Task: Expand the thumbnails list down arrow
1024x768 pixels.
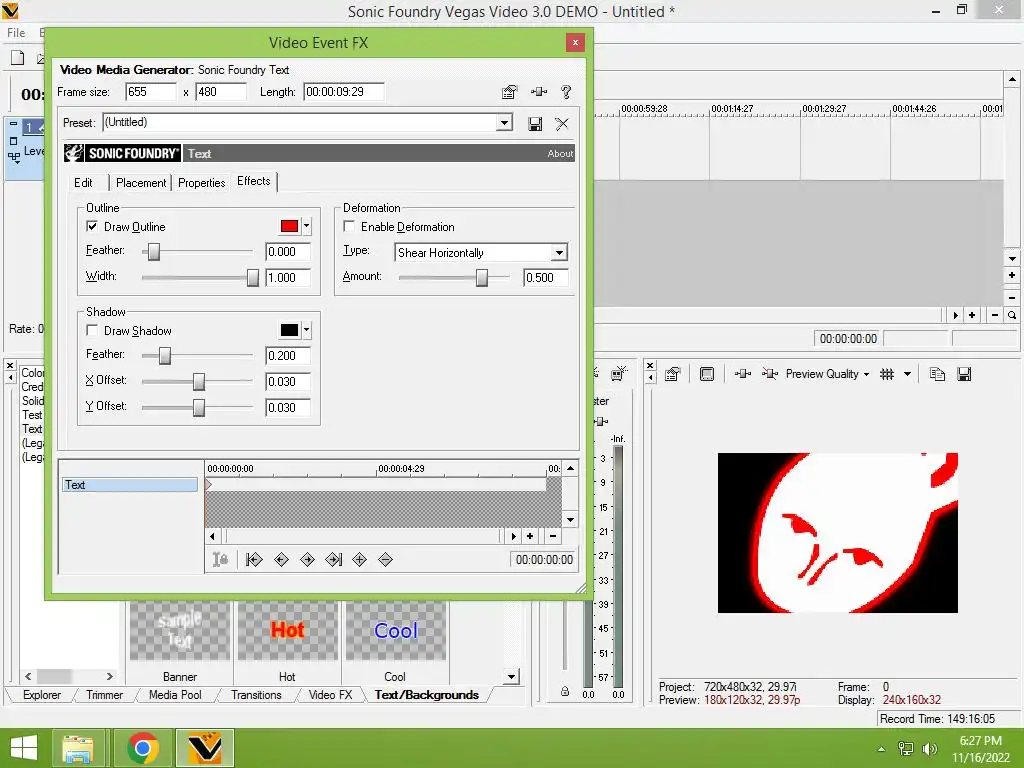Action: point(511,677)
